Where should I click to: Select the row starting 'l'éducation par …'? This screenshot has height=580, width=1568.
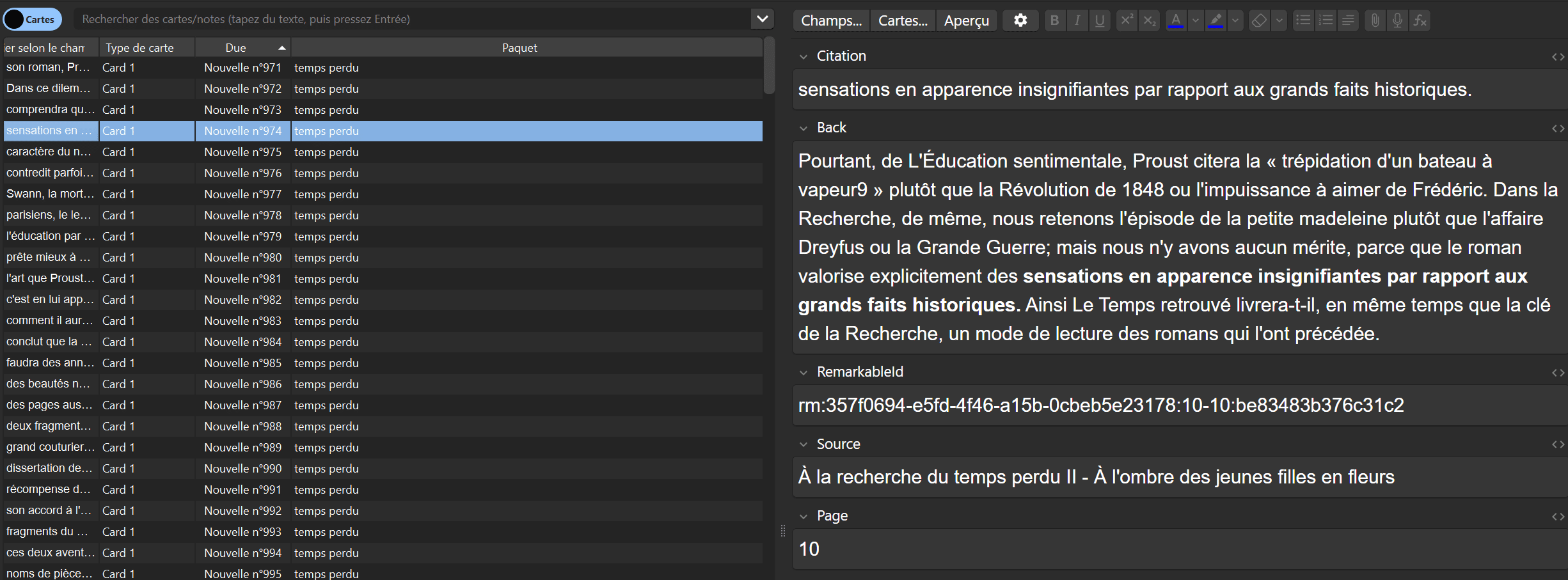click(383, 237)
